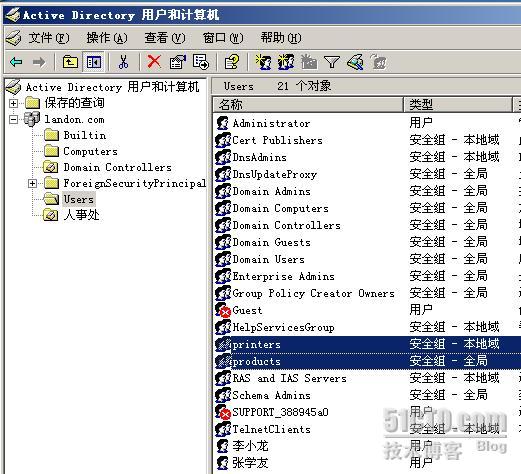Expand the 保存的查询 tree node

(13, 103)
